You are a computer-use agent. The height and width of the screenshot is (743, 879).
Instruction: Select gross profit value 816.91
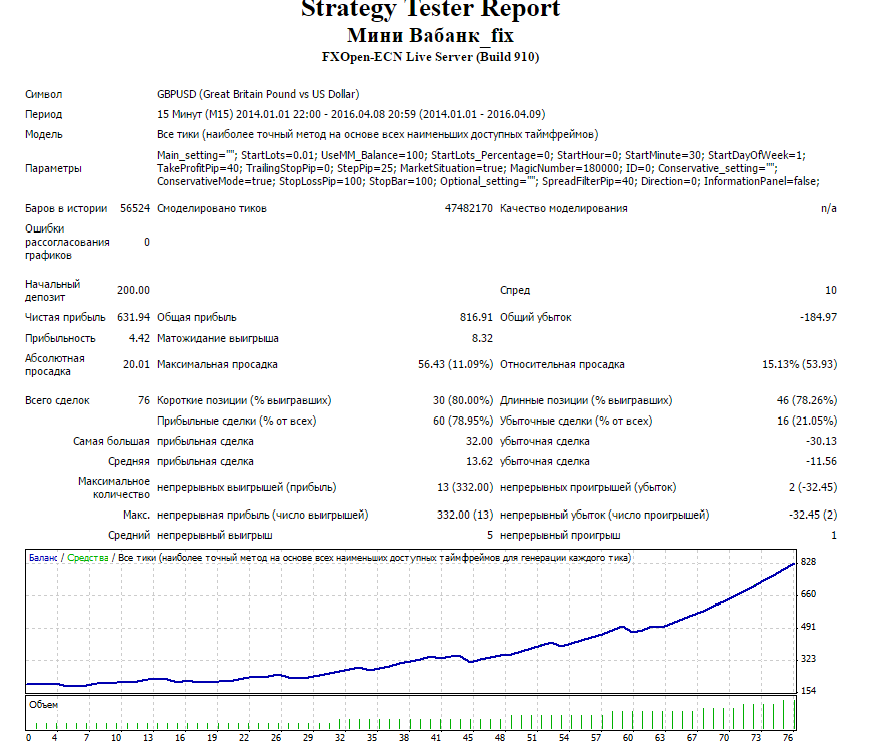click(476, 317)
